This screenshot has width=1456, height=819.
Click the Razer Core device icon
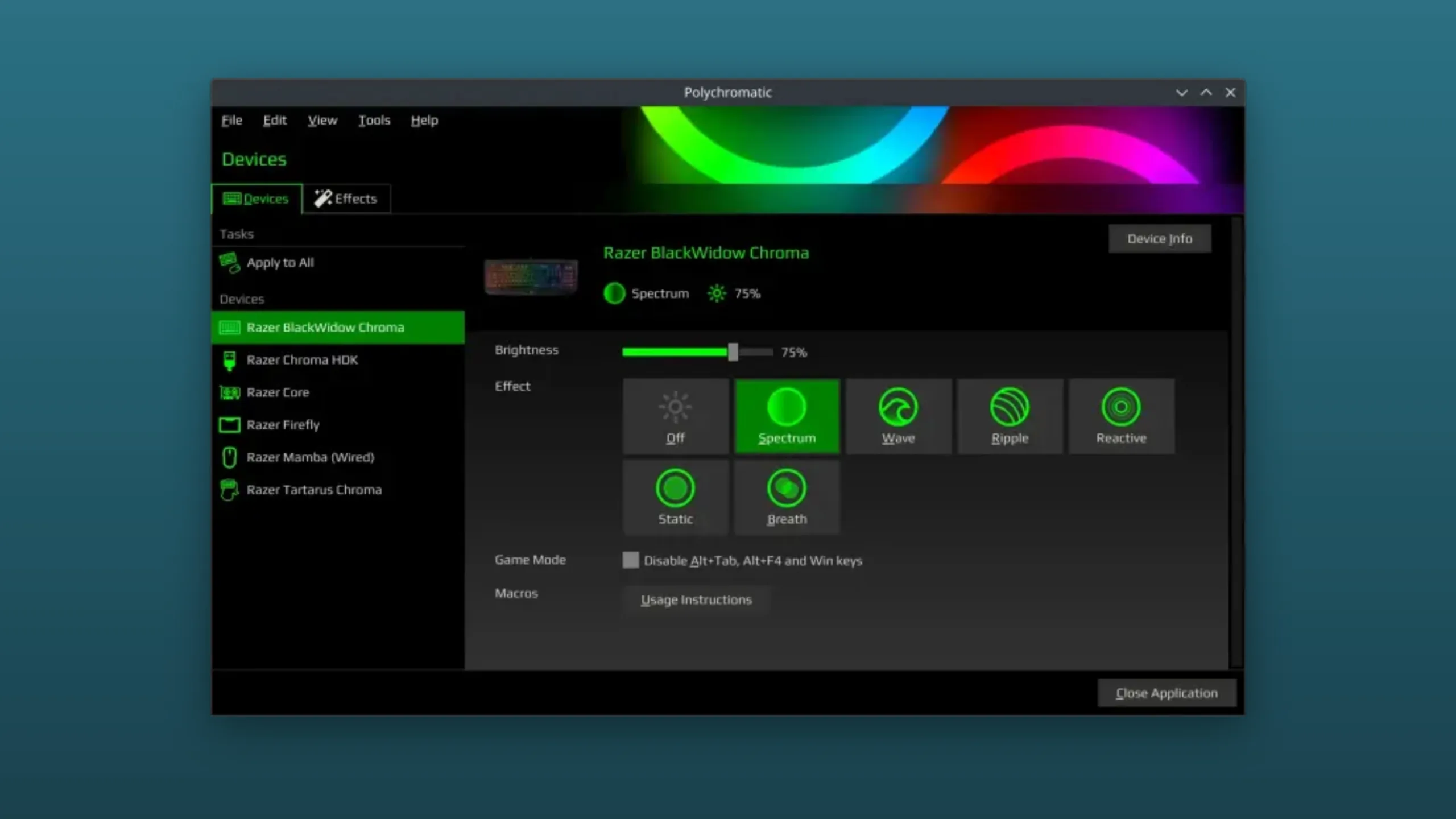230,392
